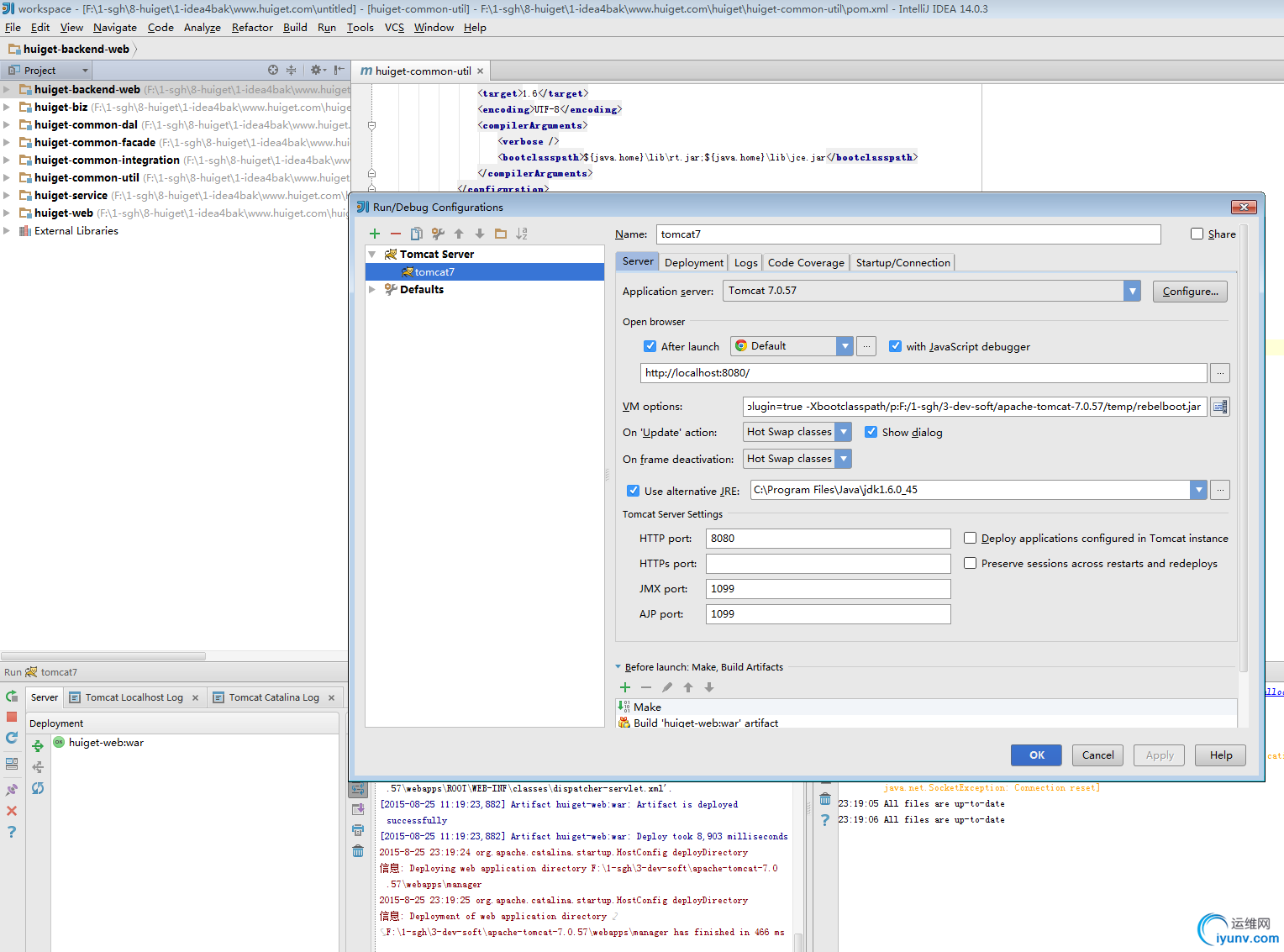
Task: Select tomcat7 configuration in tree
Action: point(485,272)
